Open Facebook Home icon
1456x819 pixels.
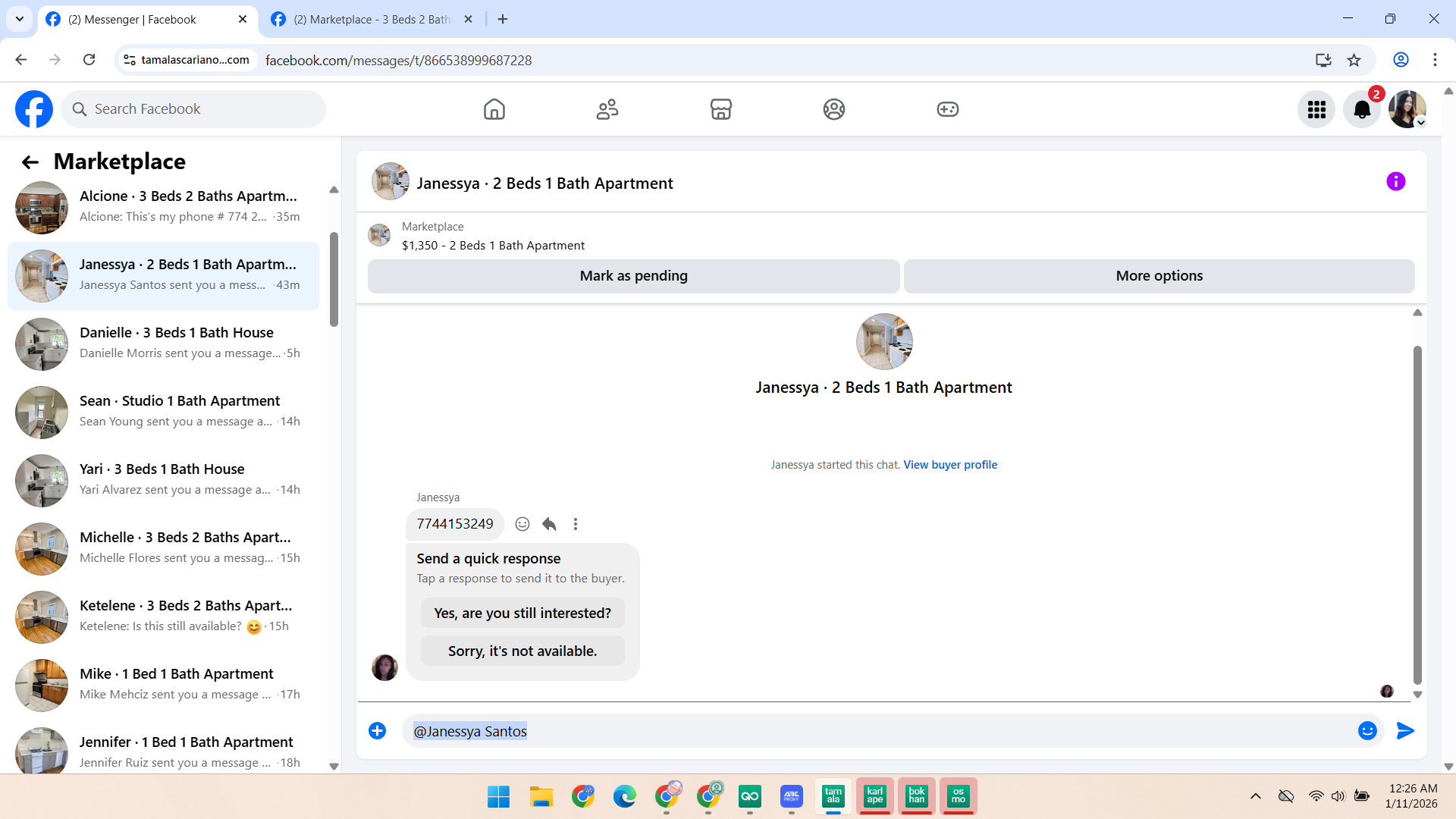tap(494, 109)
